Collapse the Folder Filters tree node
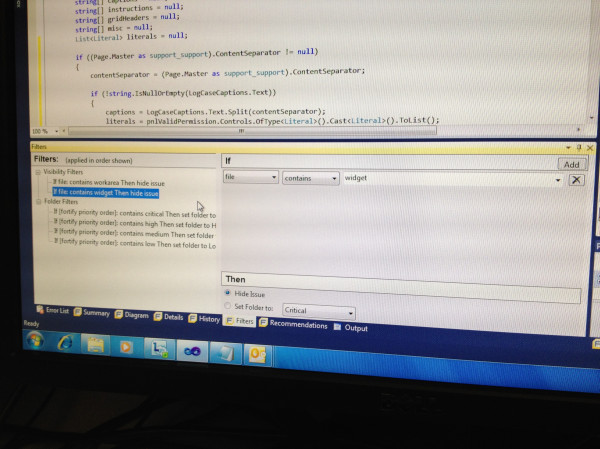The width and height of the screenshot is (600, 449). (x=39, y=201)
